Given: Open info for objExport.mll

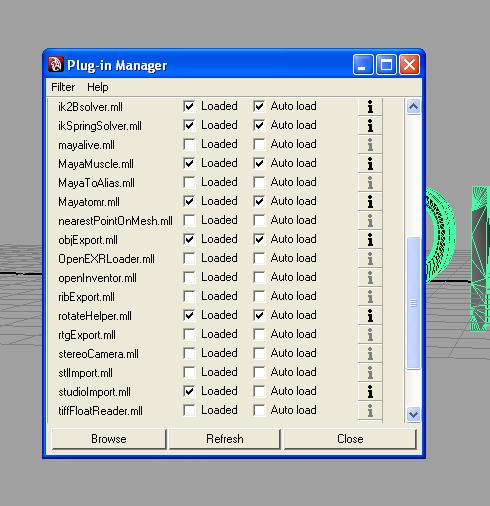Looking at the screenshot, I should tap(370, 240).
